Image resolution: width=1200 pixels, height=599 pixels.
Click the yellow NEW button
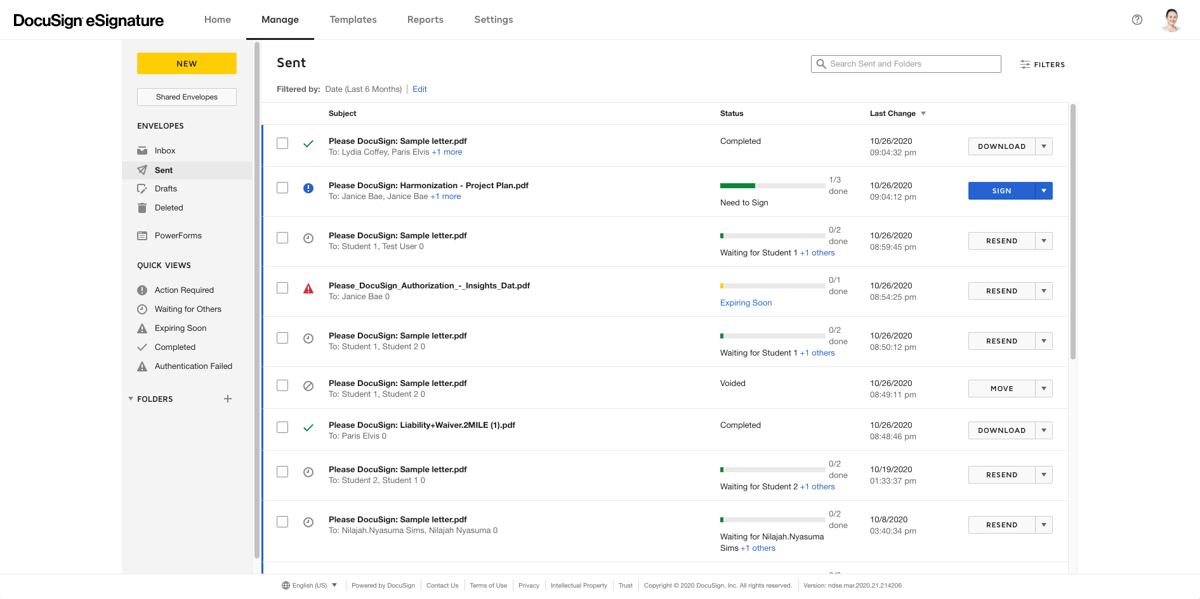(186, 63)
